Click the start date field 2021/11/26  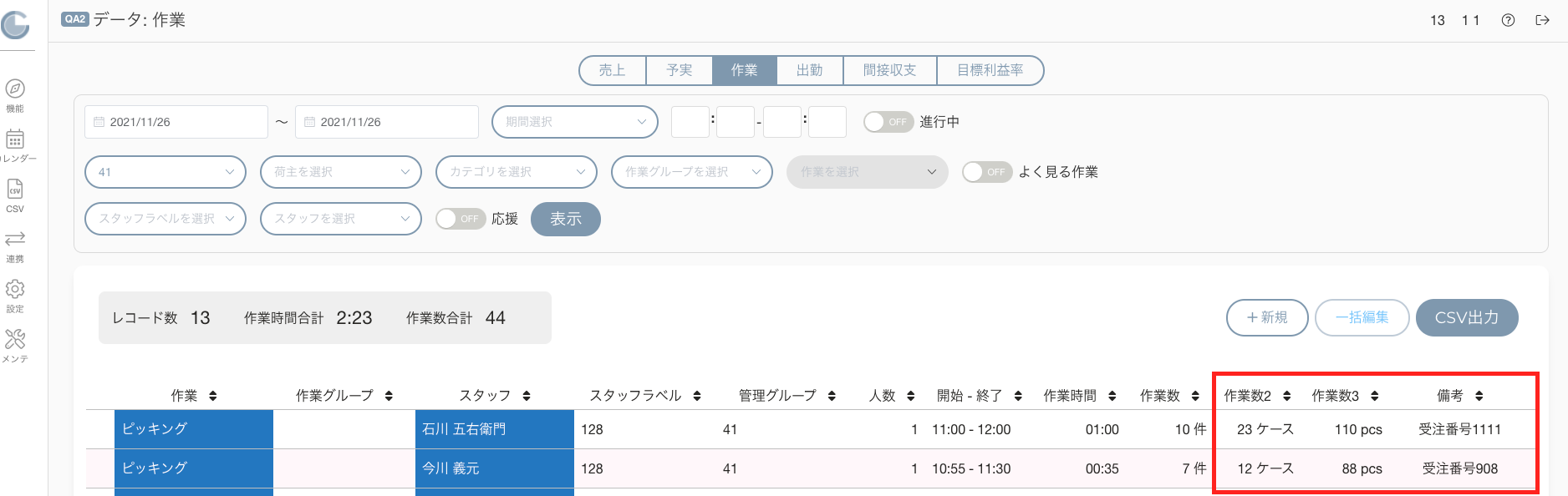(176, 122)
